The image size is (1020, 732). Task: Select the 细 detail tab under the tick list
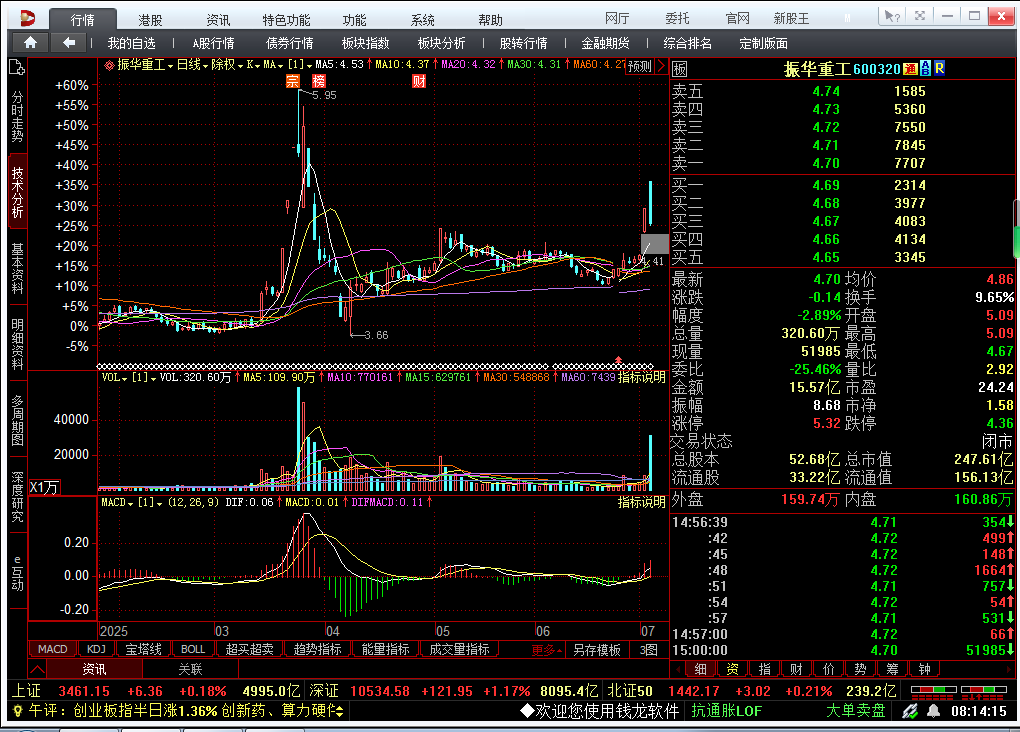(701, 669)
